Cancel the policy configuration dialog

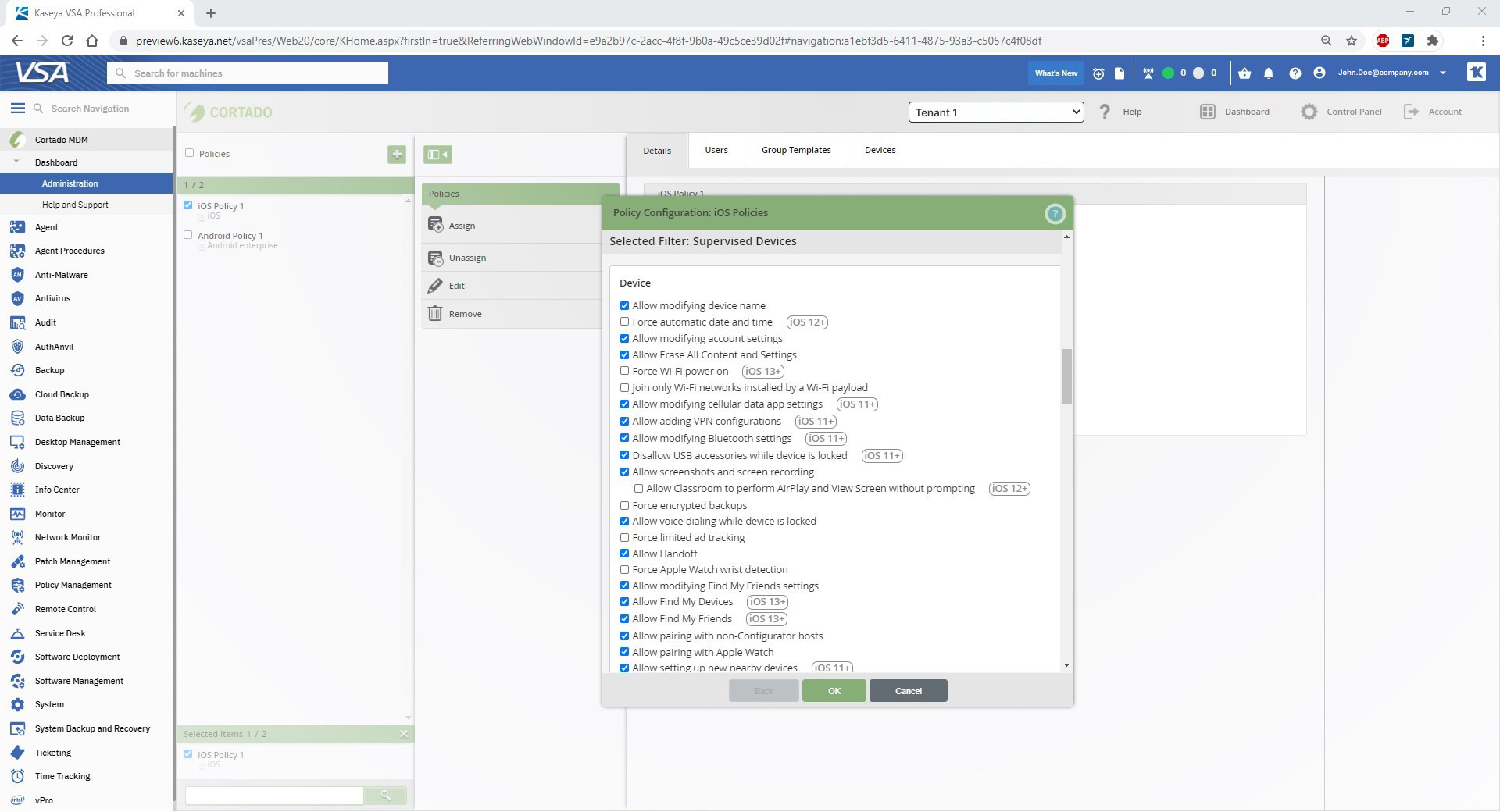(908, 691)
